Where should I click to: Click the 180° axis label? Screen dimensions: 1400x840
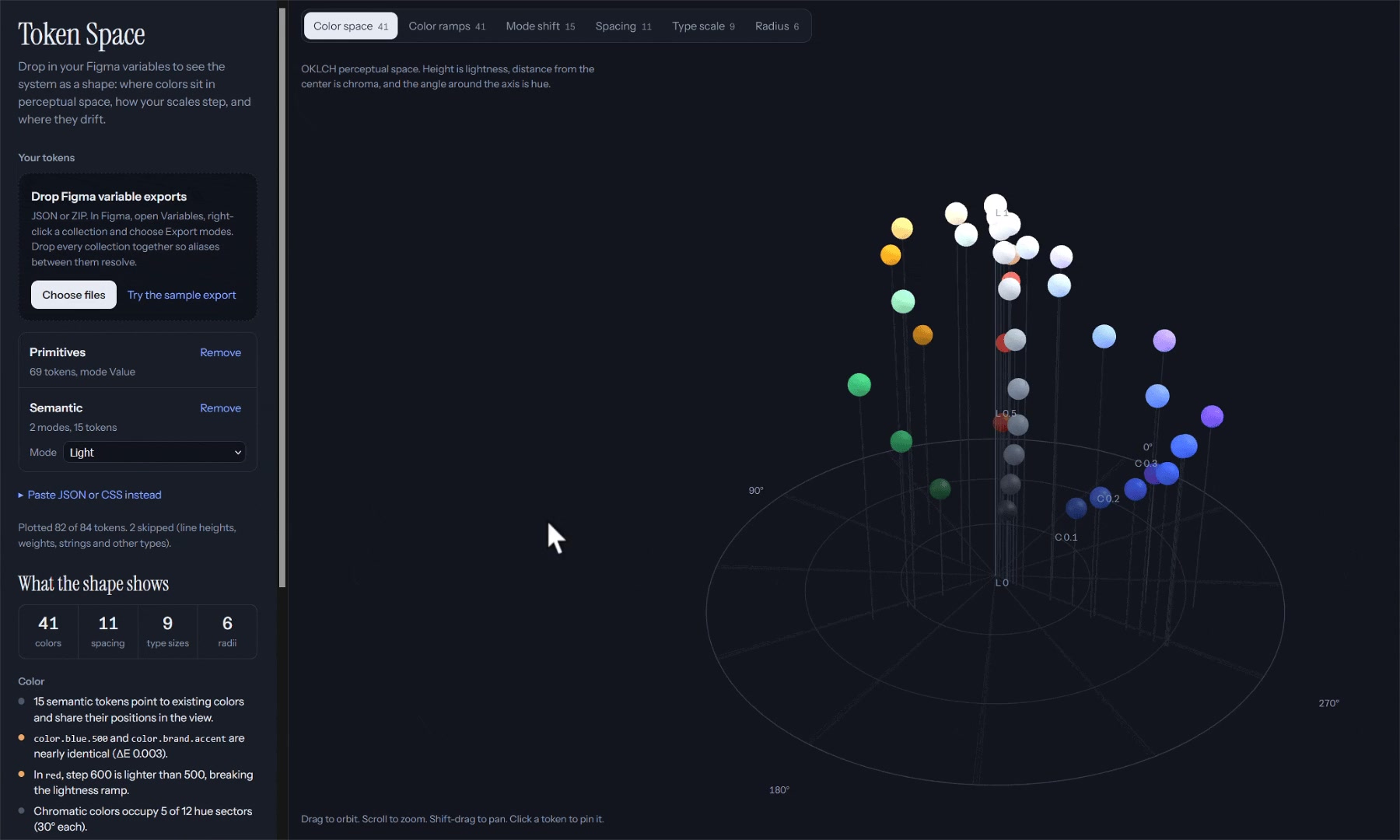pyautogui.click(x=779, y=790)
